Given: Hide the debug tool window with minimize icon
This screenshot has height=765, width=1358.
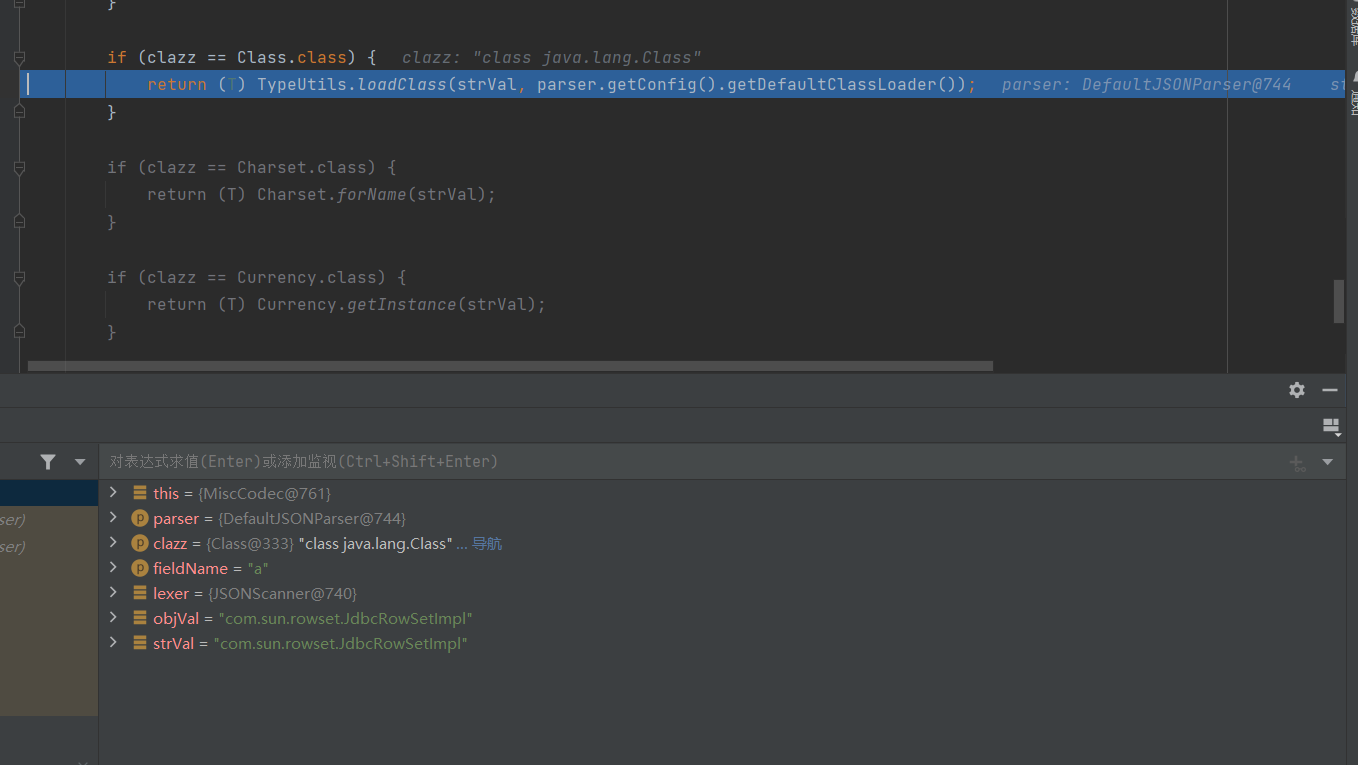Looking at the screenshot, I should (1330, 390).
